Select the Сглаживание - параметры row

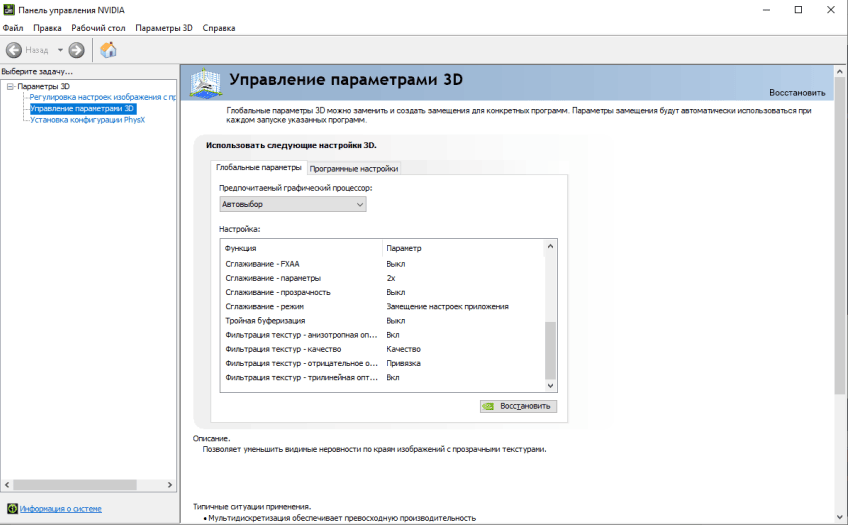pos(384,279)
